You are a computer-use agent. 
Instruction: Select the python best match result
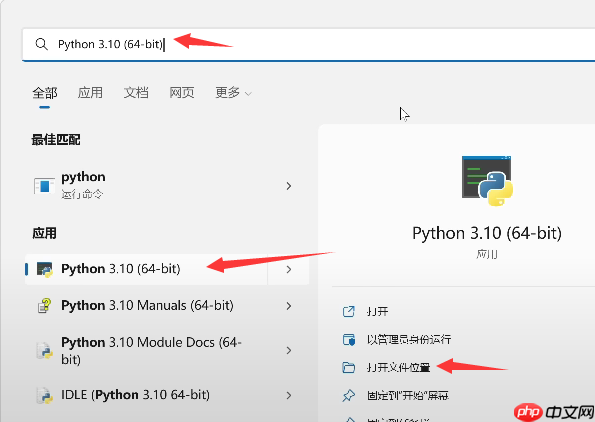[167, 186]
